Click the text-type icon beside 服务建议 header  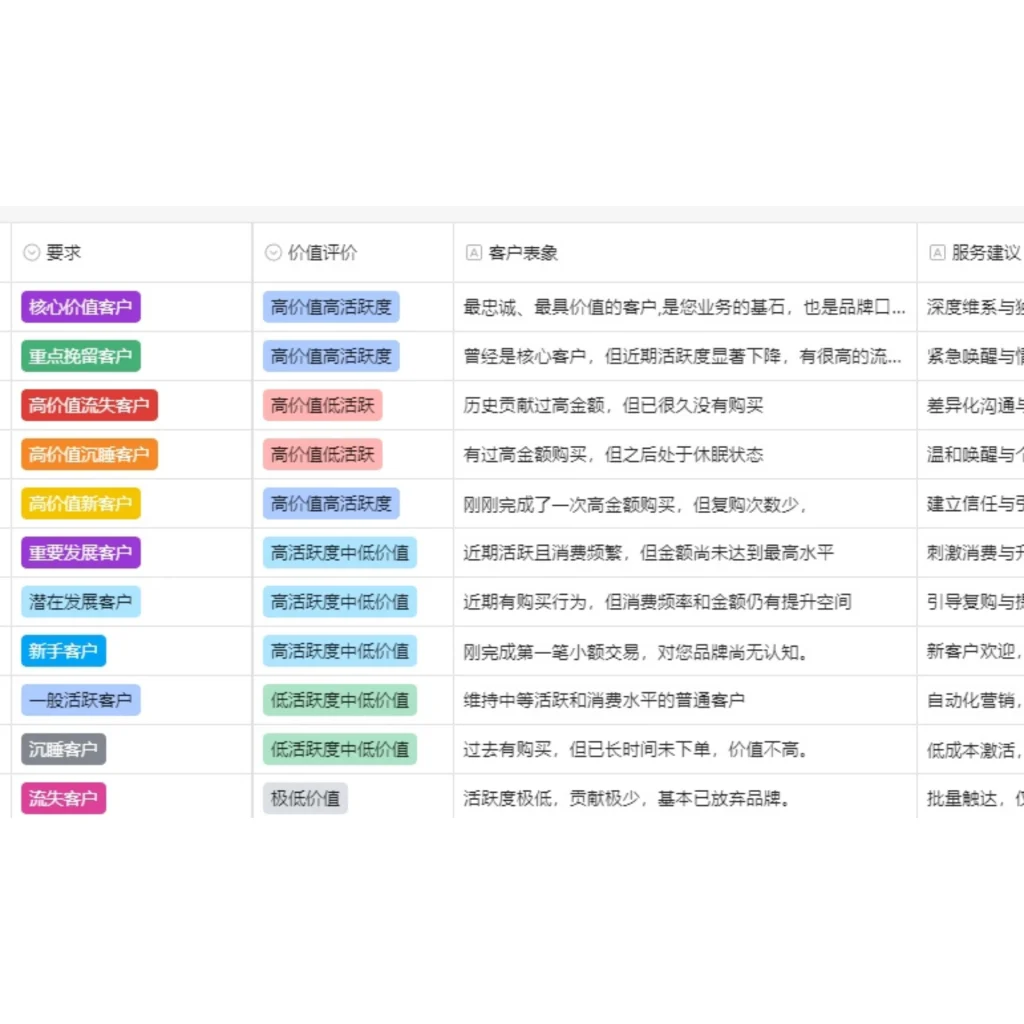(x=937, y=253)
